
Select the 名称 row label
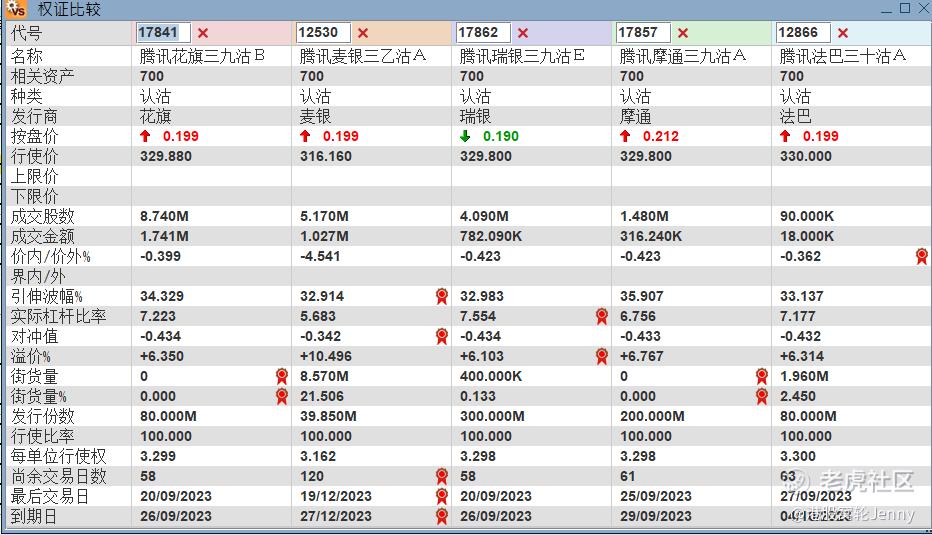[27, 56]
